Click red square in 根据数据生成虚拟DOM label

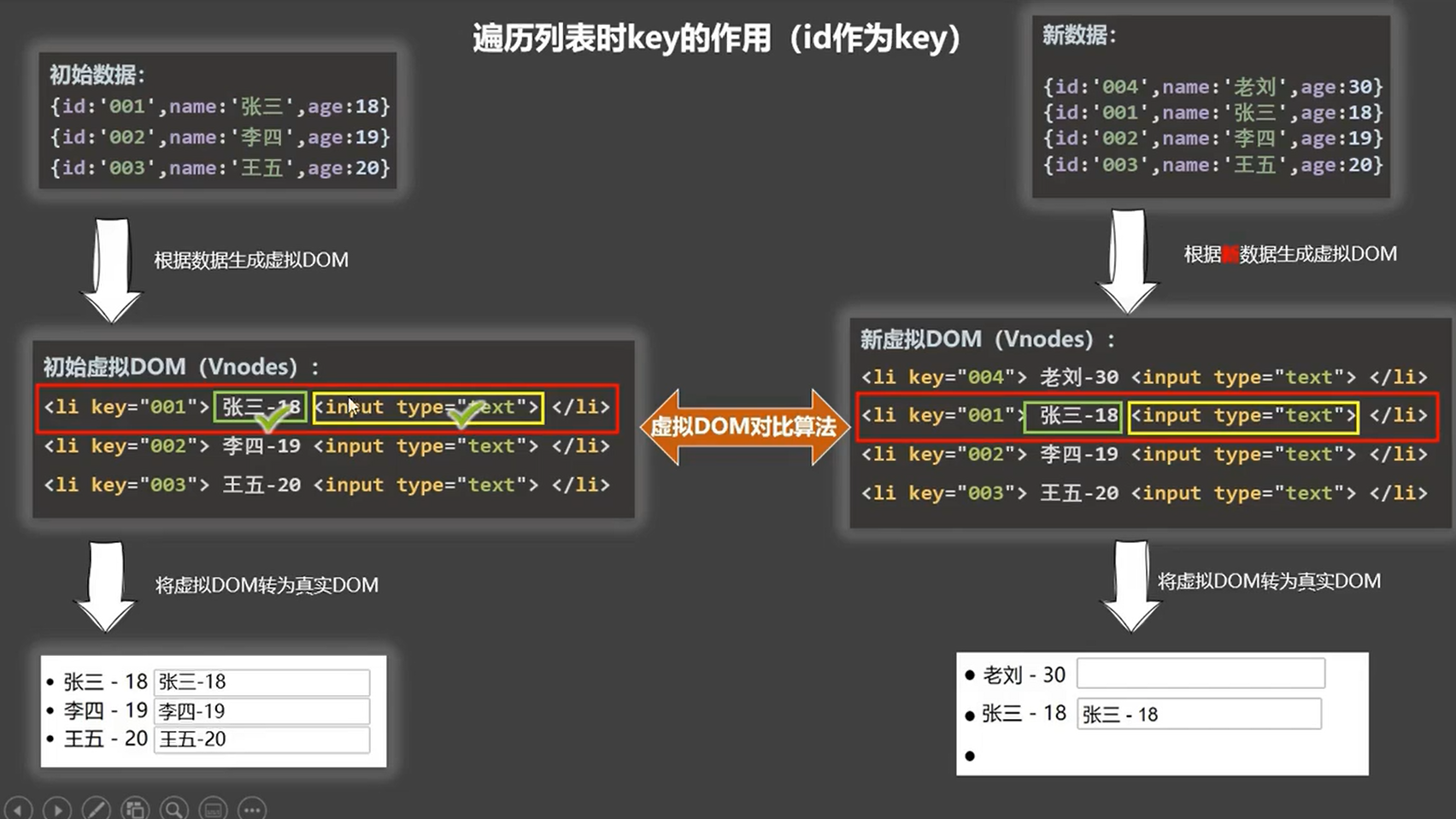pos(1230,254)
